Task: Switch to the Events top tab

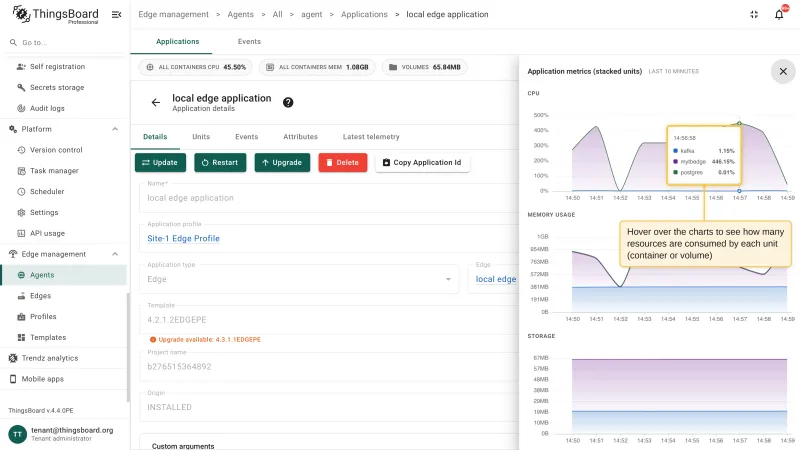Action: pos(249,41)
